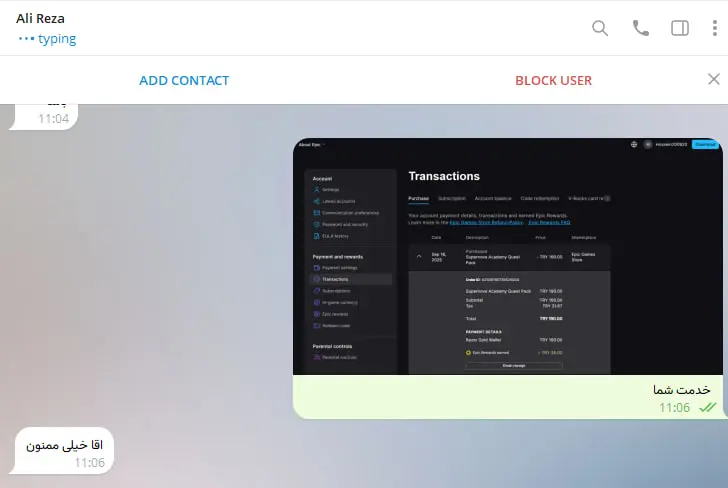Select the Account balance tab in the screenshot
The width and height of the screenshot is (728, 488).
(x=493, y=198)
